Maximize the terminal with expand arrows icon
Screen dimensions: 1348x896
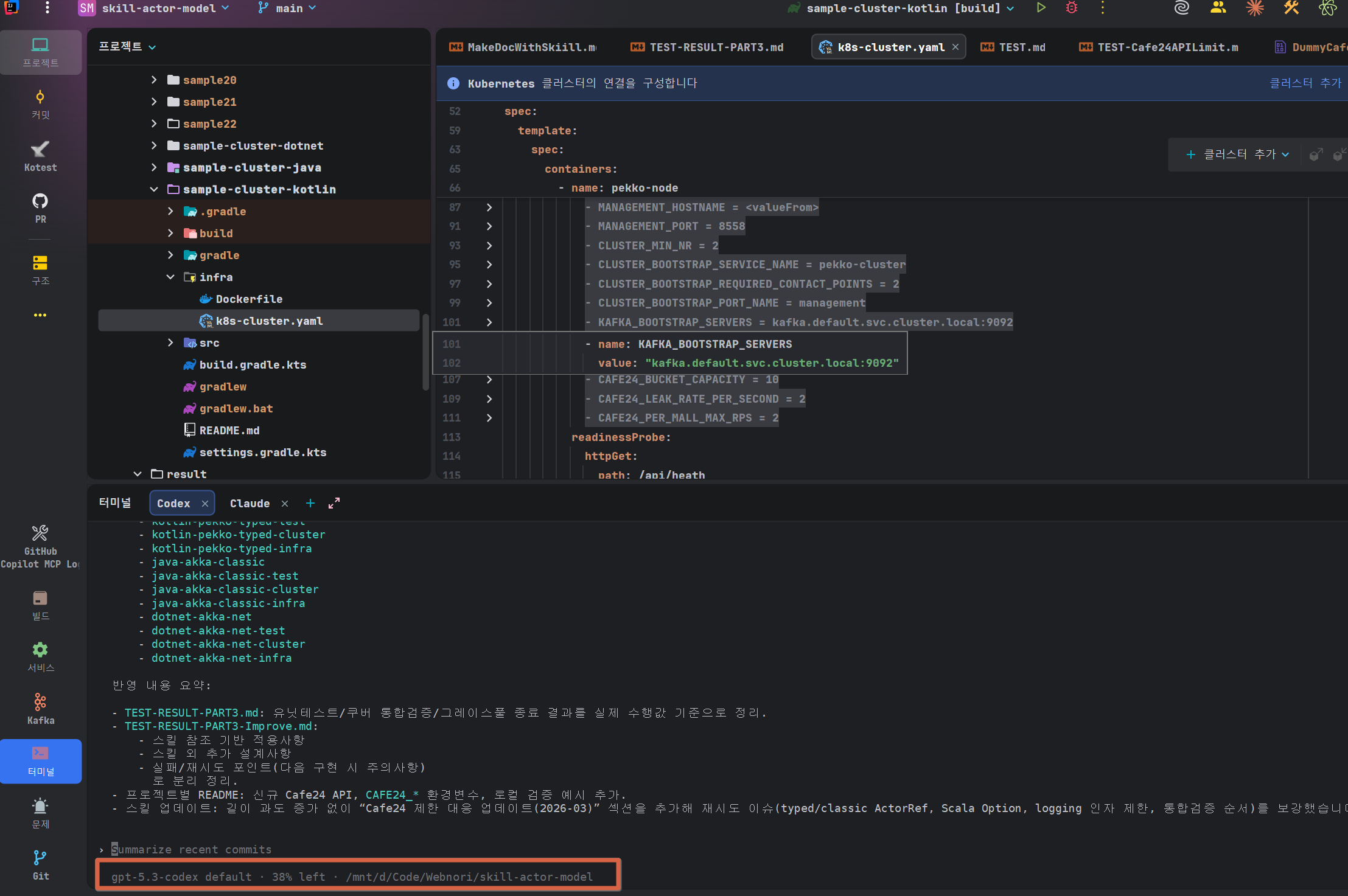pos(334,503)
